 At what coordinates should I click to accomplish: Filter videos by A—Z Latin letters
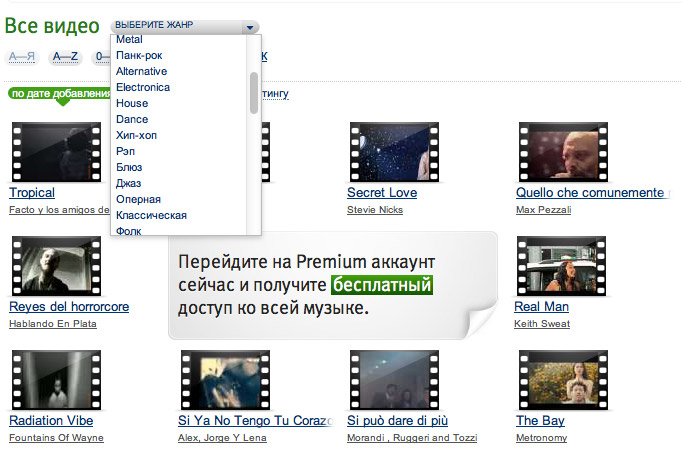tap(65, 57)
